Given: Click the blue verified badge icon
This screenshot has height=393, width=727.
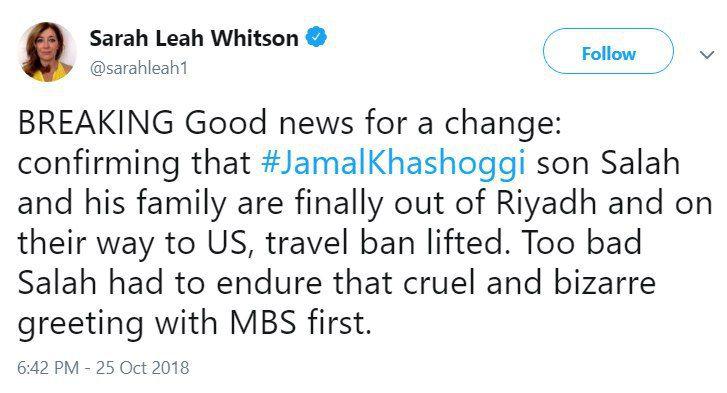Looking at the screenshot, I should click(x=316, y=38).
